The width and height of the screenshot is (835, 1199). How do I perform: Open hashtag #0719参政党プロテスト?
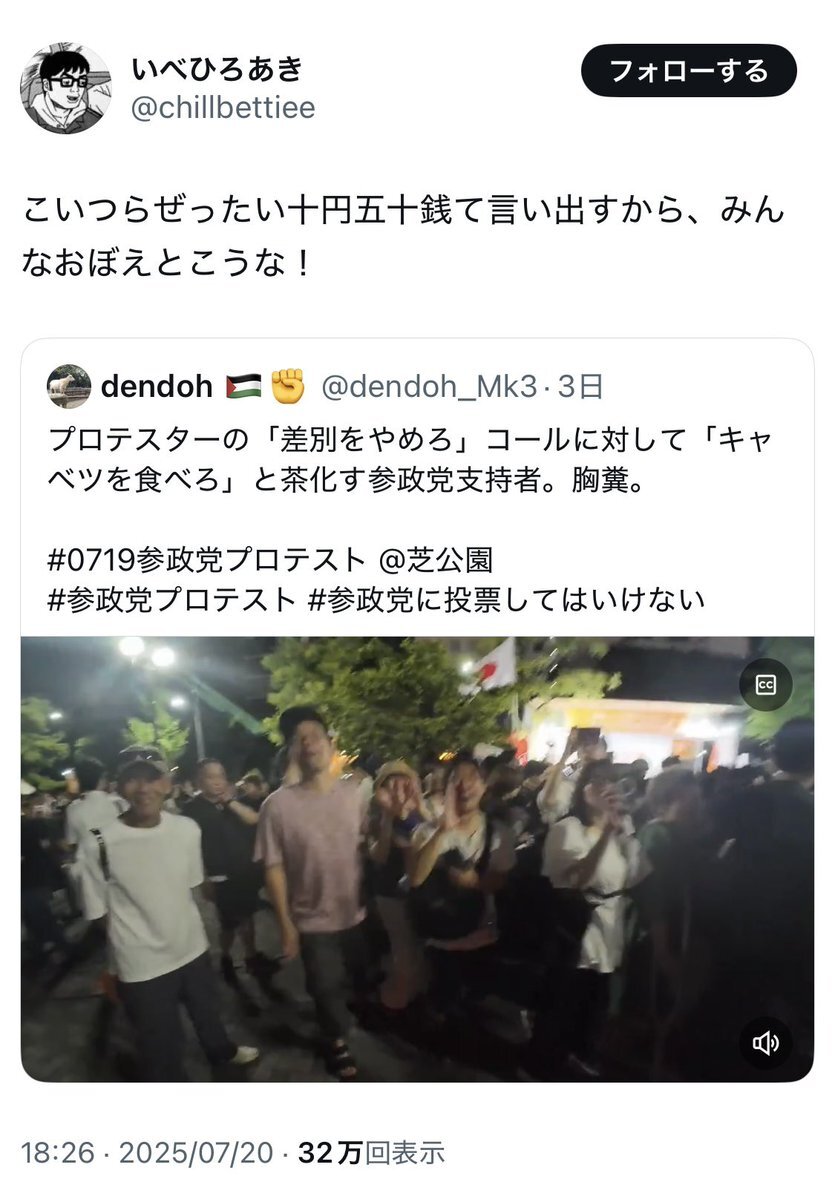(x=206, y=560)
